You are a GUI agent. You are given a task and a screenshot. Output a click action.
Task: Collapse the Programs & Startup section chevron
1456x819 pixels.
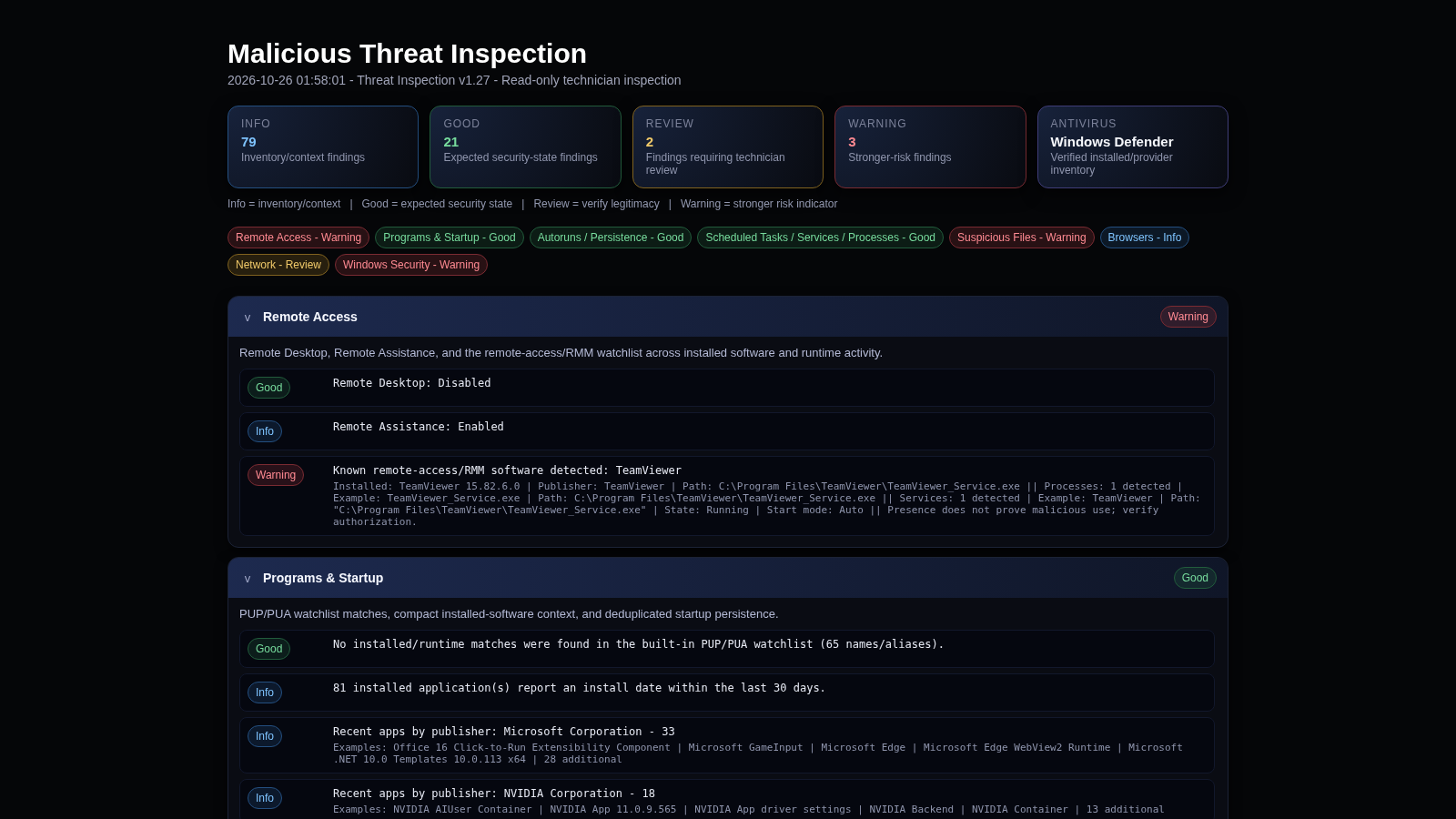[248, 579]
